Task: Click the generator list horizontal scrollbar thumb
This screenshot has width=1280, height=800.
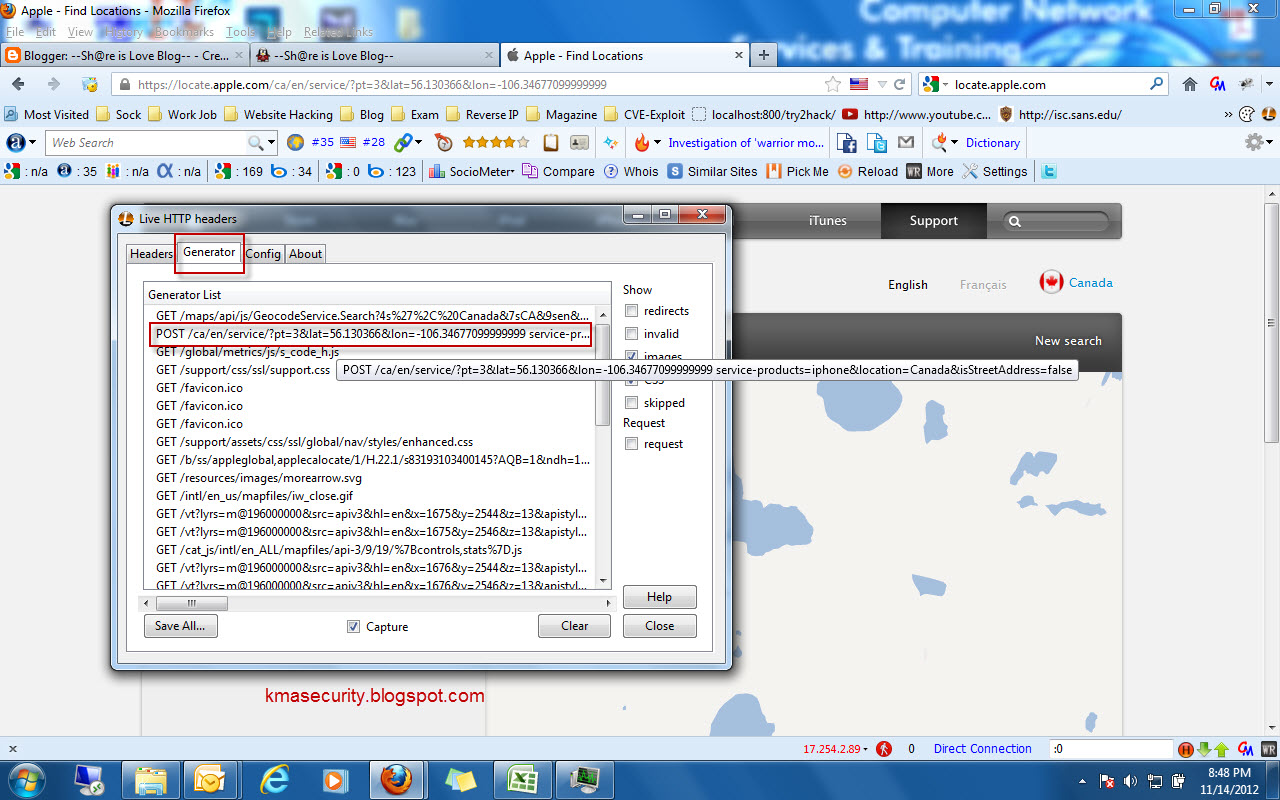Action: (x=192, y=604)
